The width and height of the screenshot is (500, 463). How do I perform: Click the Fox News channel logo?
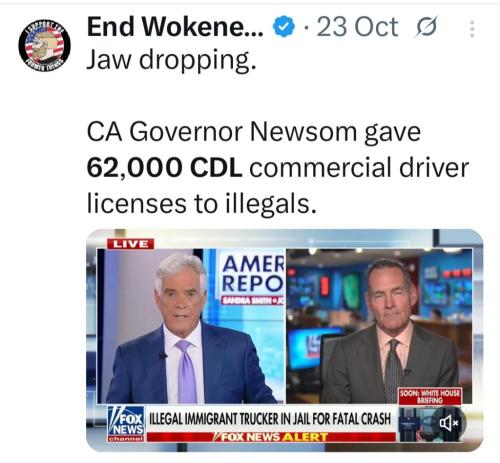(126, 423)
